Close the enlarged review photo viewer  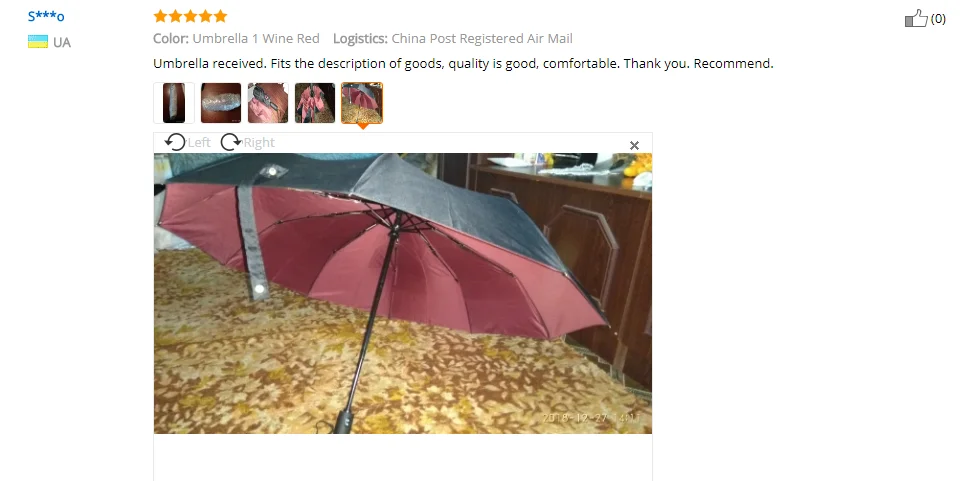pos(634,145)
